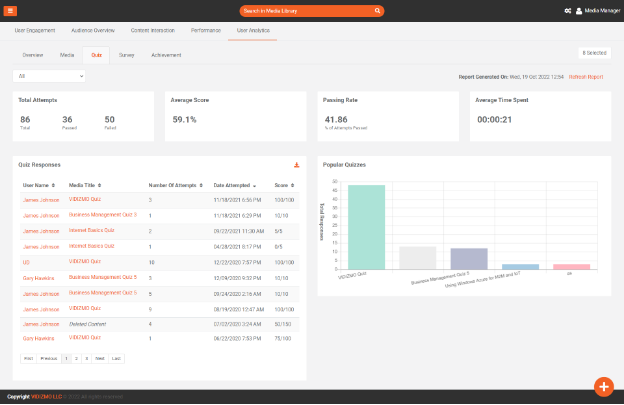Click the orange plus floating button
The height and width of the screenshot is (405, 624).
(x=602, y=387)
